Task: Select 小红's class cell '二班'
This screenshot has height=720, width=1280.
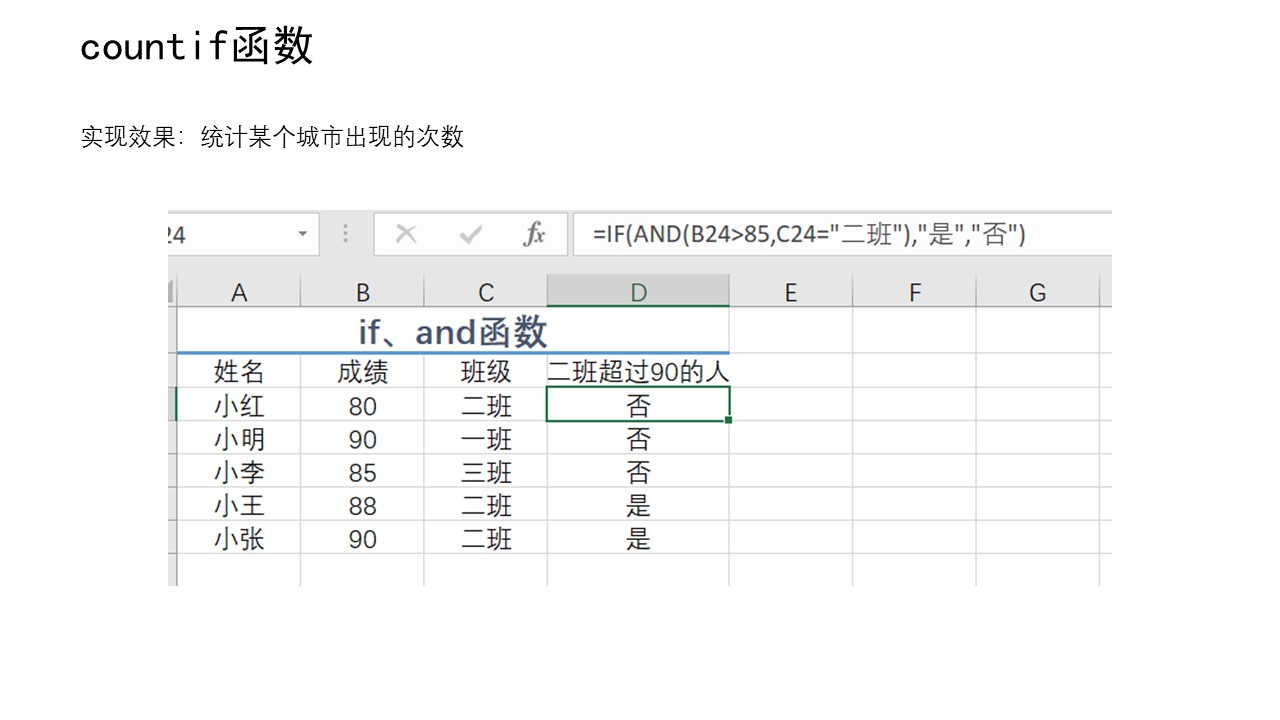Action: pos(486,405)
